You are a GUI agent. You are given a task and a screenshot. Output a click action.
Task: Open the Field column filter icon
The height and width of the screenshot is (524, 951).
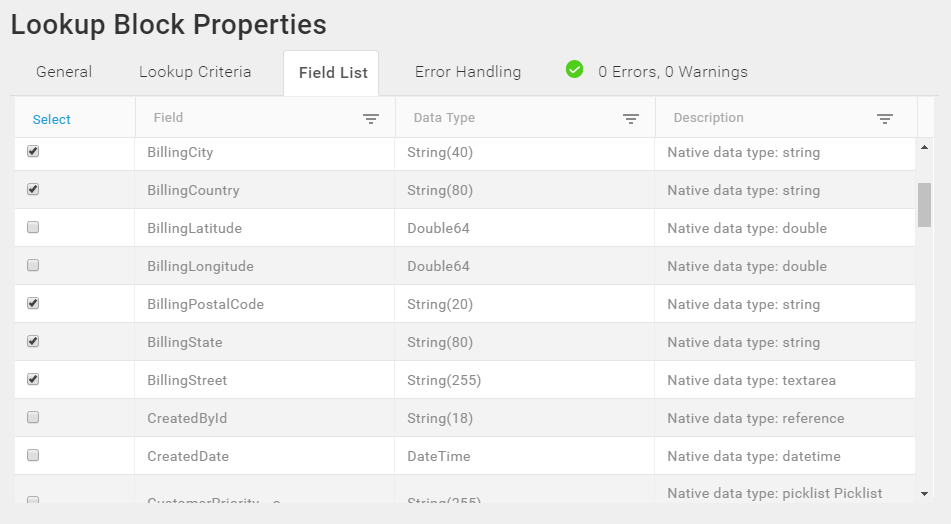point(371,119)
